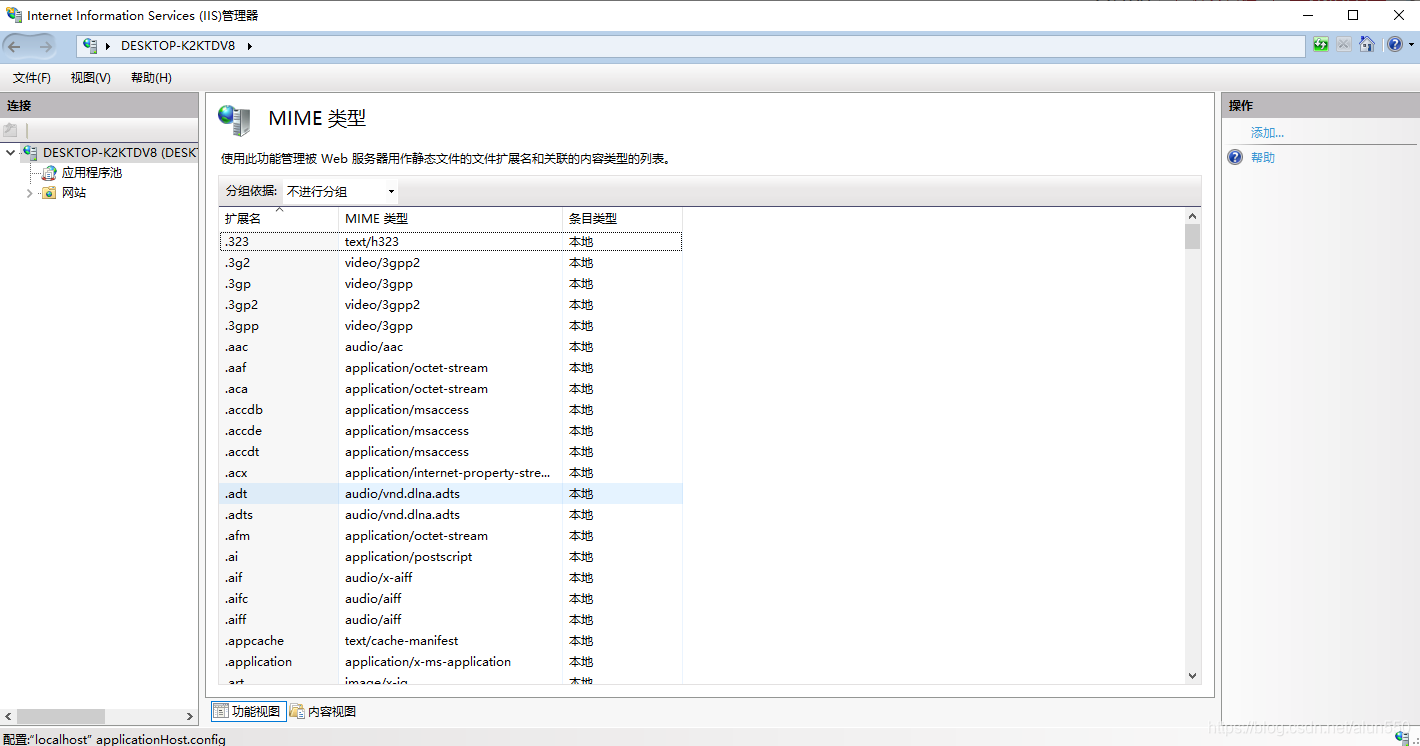Click the MIME list vertical scrollbar thumb
Image resolution: width=1420 pixels, height=746 pixels.
coord(1192,237)
